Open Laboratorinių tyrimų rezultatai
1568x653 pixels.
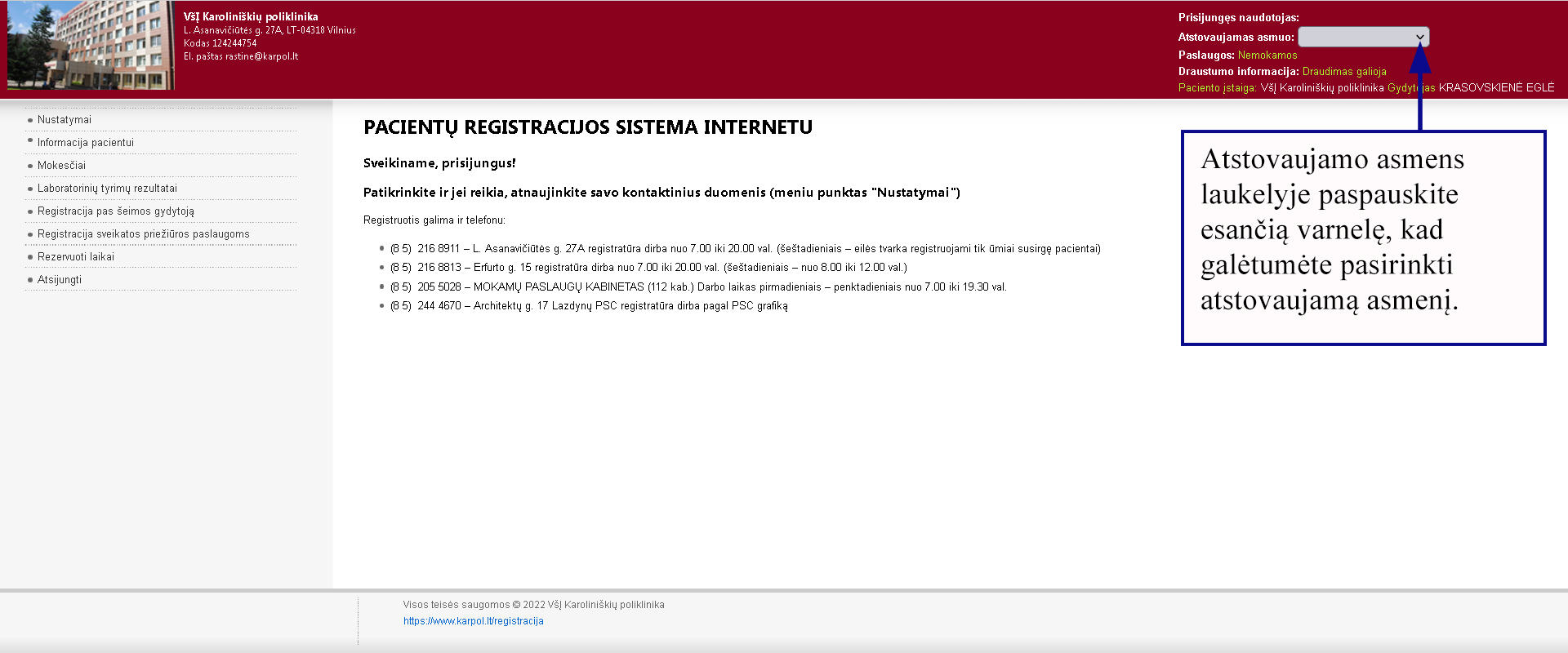tap(107, 189)
